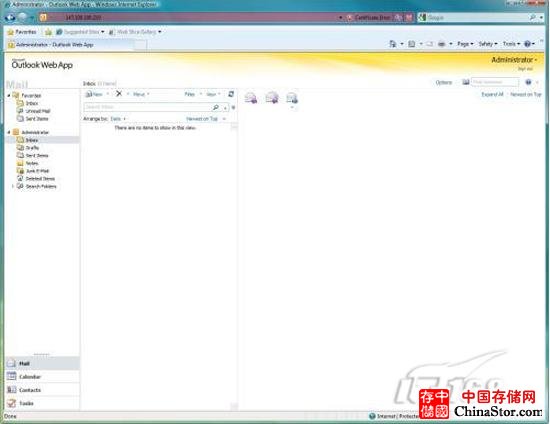
Task: Click inside the Search Inbox field
Action: (147, 107)
